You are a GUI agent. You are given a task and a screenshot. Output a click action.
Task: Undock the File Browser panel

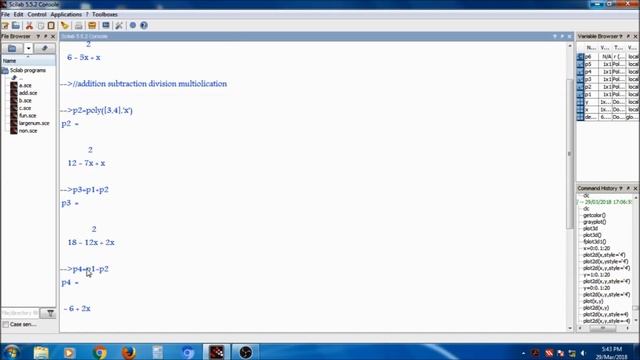click(x=45, y=36)
